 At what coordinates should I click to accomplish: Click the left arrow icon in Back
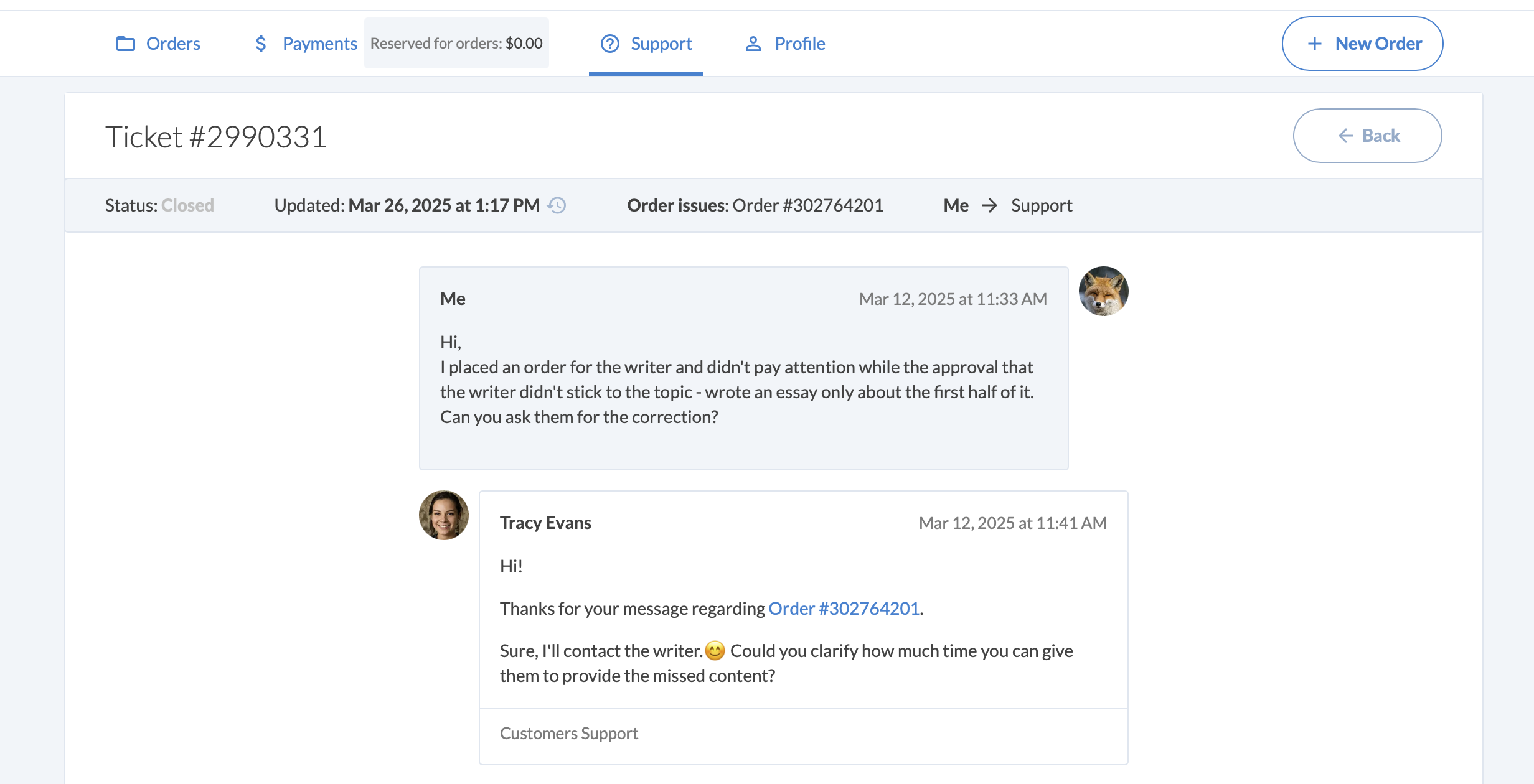pos(1345,136)
